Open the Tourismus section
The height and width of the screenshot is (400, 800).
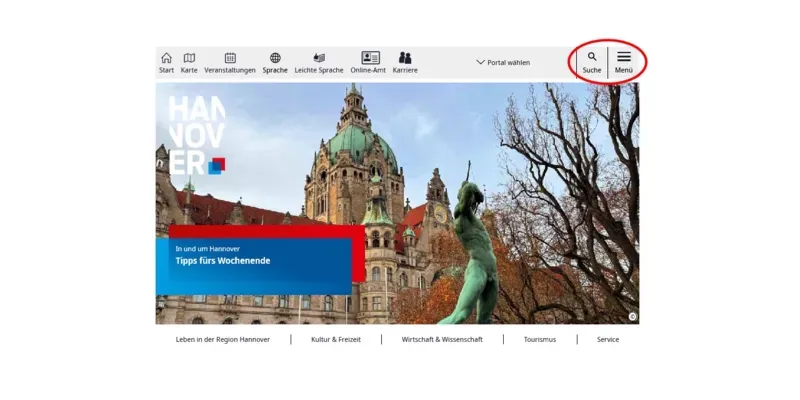pyautogui.click(x=540, y=339)
